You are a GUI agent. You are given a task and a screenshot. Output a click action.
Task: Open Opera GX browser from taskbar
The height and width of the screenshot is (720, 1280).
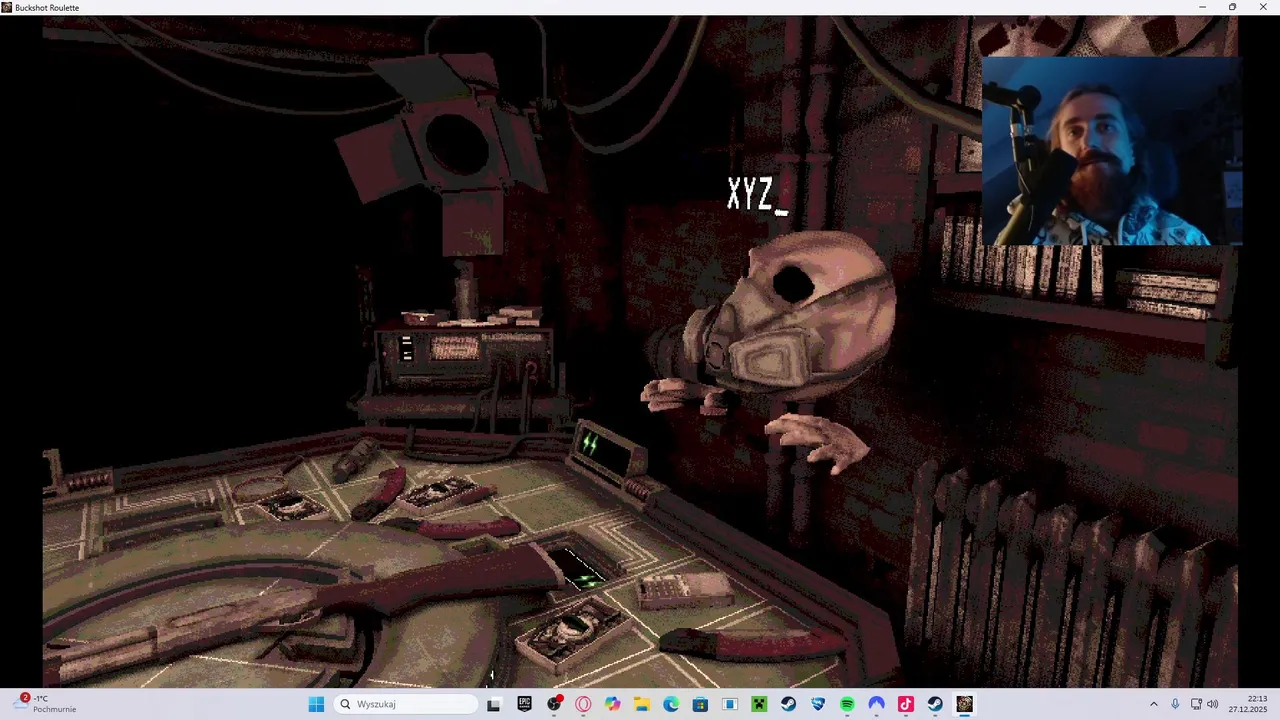[x=583, y=704]
